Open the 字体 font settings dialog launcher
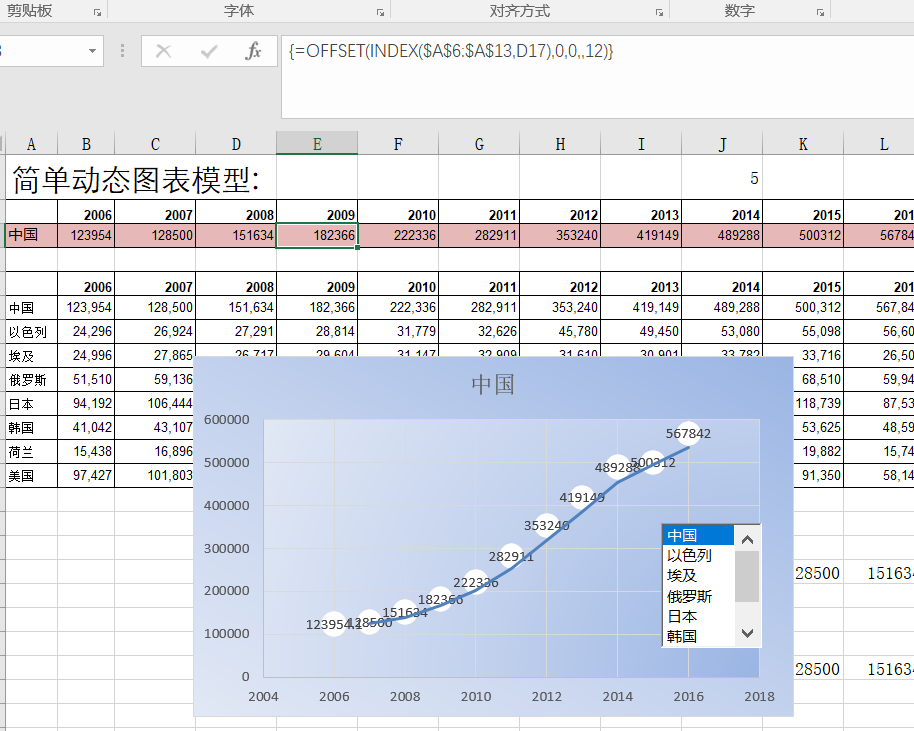This screenshot has width=914, height=731. click(380, 13)
